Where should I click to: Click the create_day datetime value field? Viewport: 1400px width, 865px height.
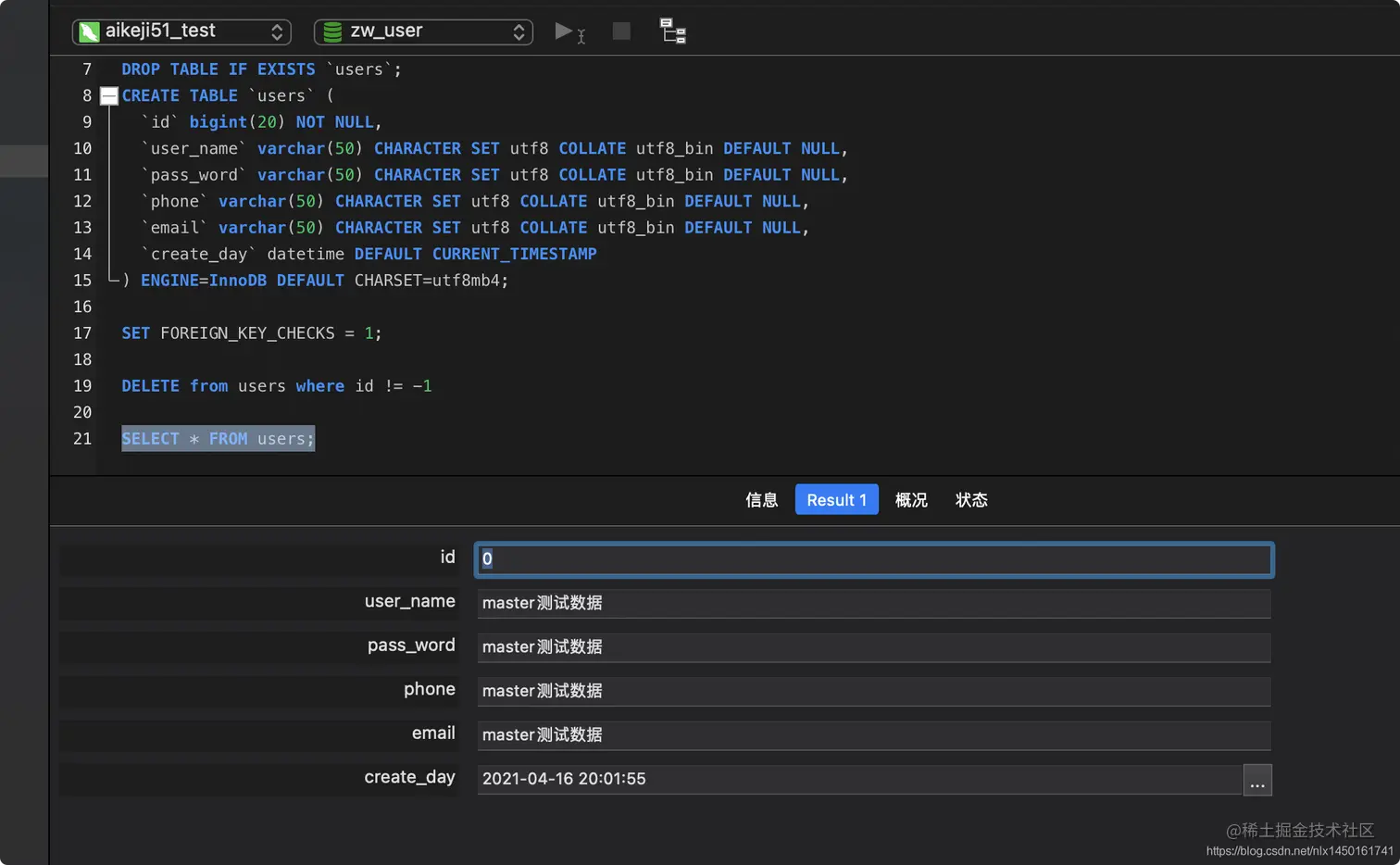tap(858, 779)
